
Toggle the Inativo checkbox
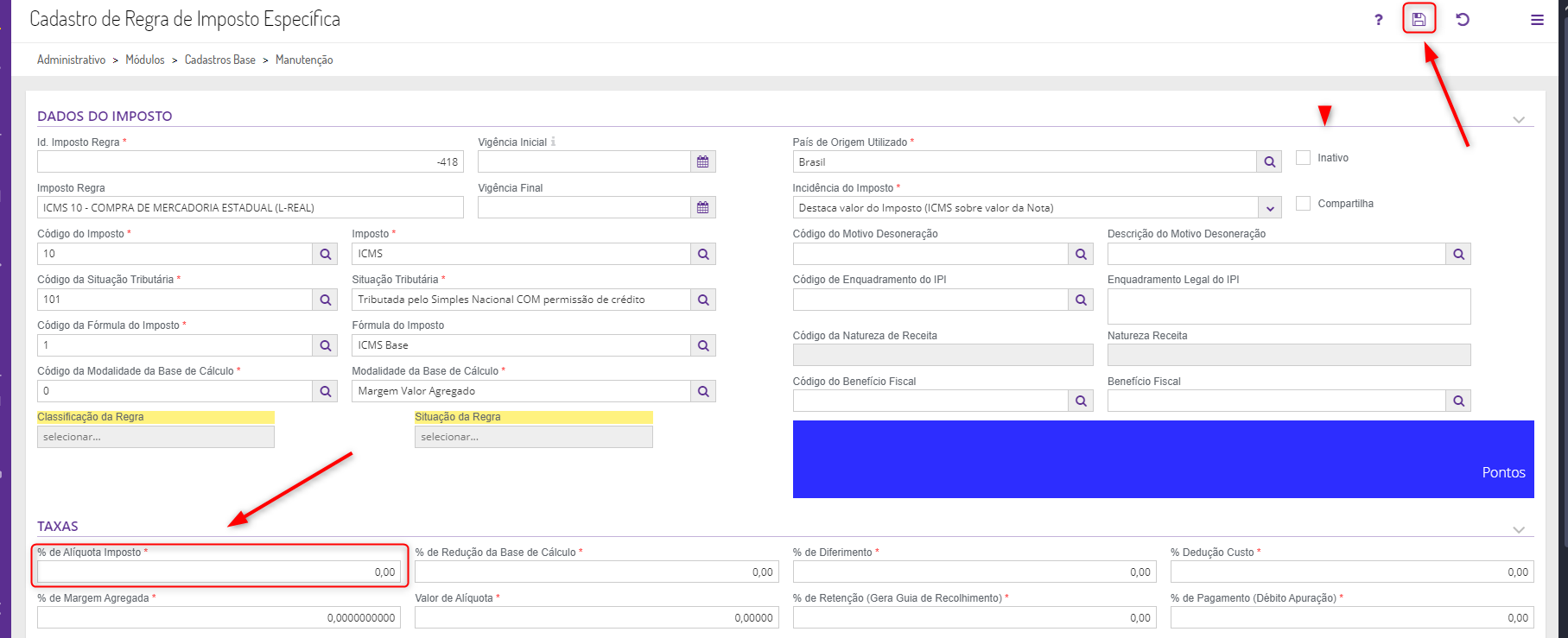tap(1304, 157)
